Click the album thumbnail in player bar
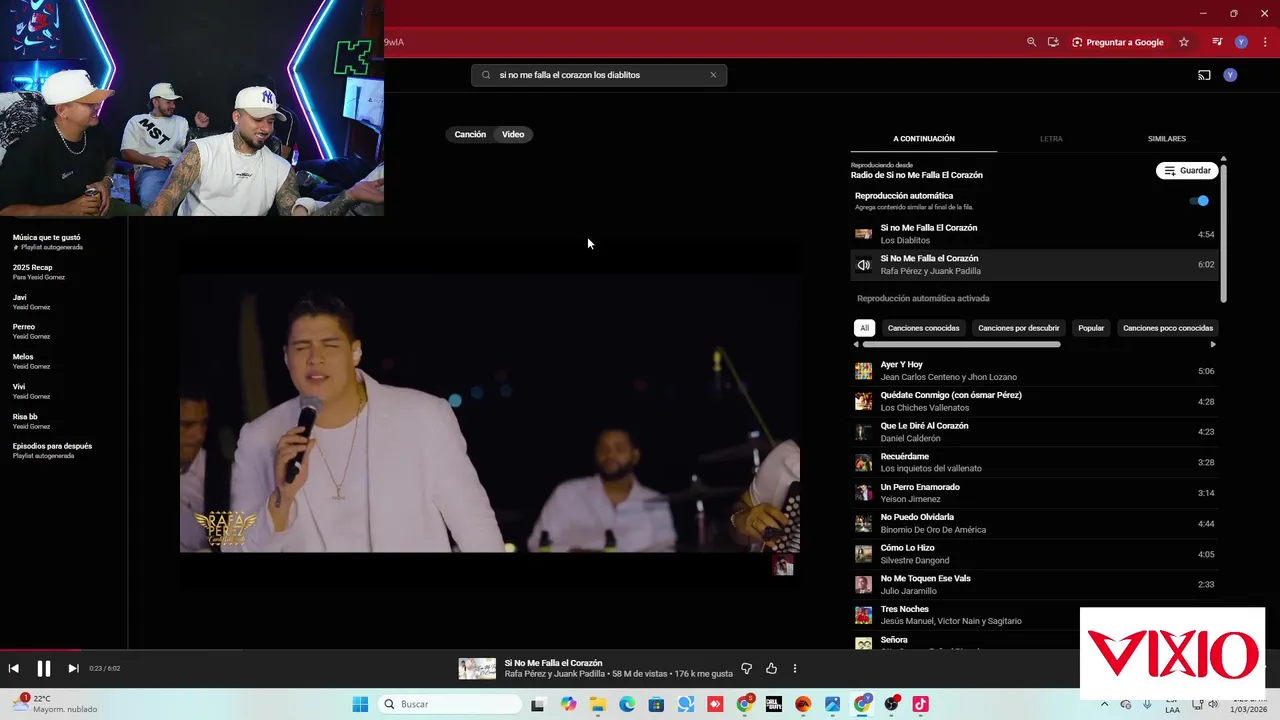This screenshot has height=720, width=1280. [477, 669]
